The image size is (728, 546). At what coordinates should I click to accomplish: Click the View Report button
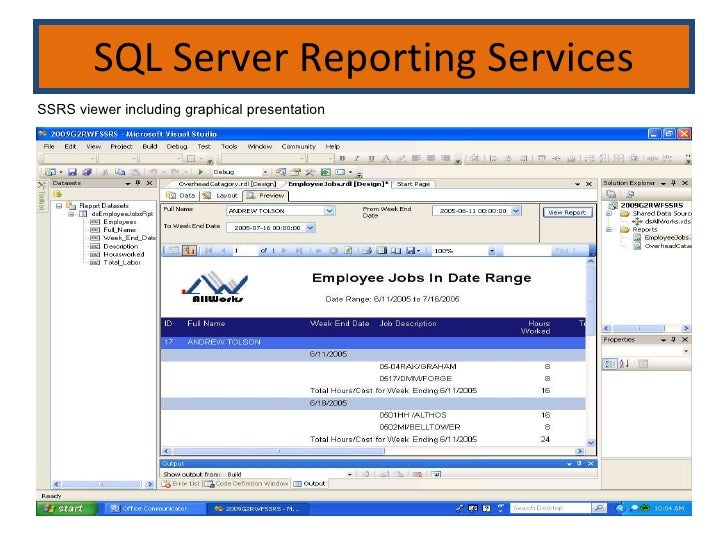point(567,213)
